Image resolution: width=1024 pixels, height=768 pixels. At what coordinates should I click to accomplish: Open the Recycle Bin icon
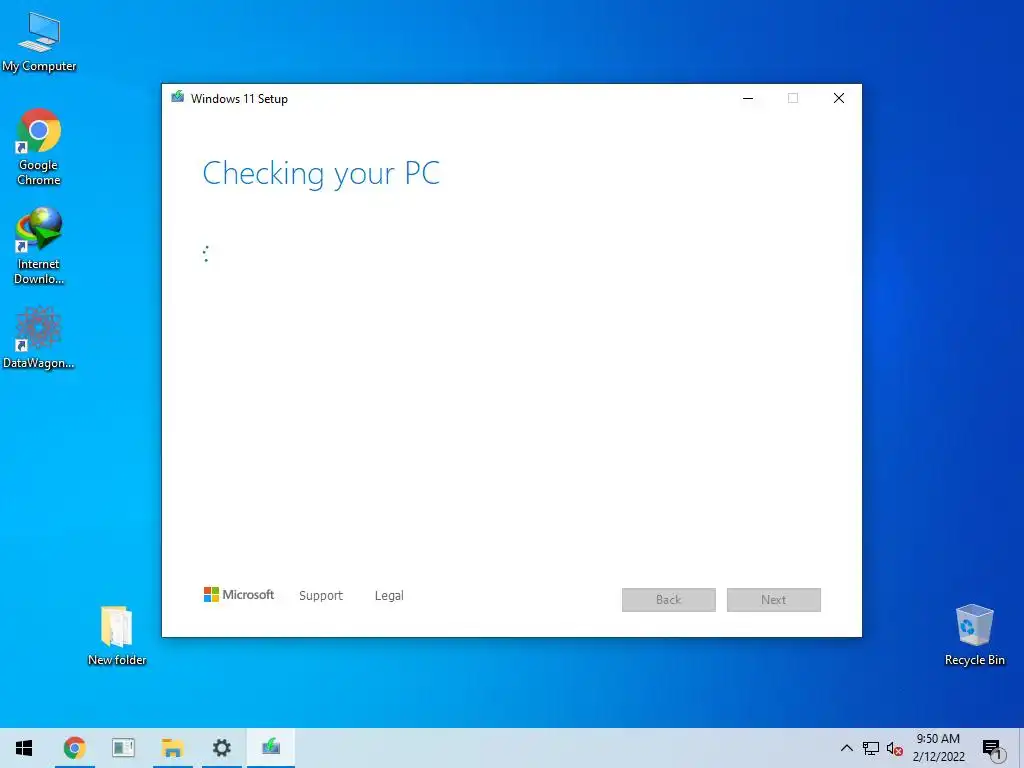pyautogui.click(x=974, y=635)
